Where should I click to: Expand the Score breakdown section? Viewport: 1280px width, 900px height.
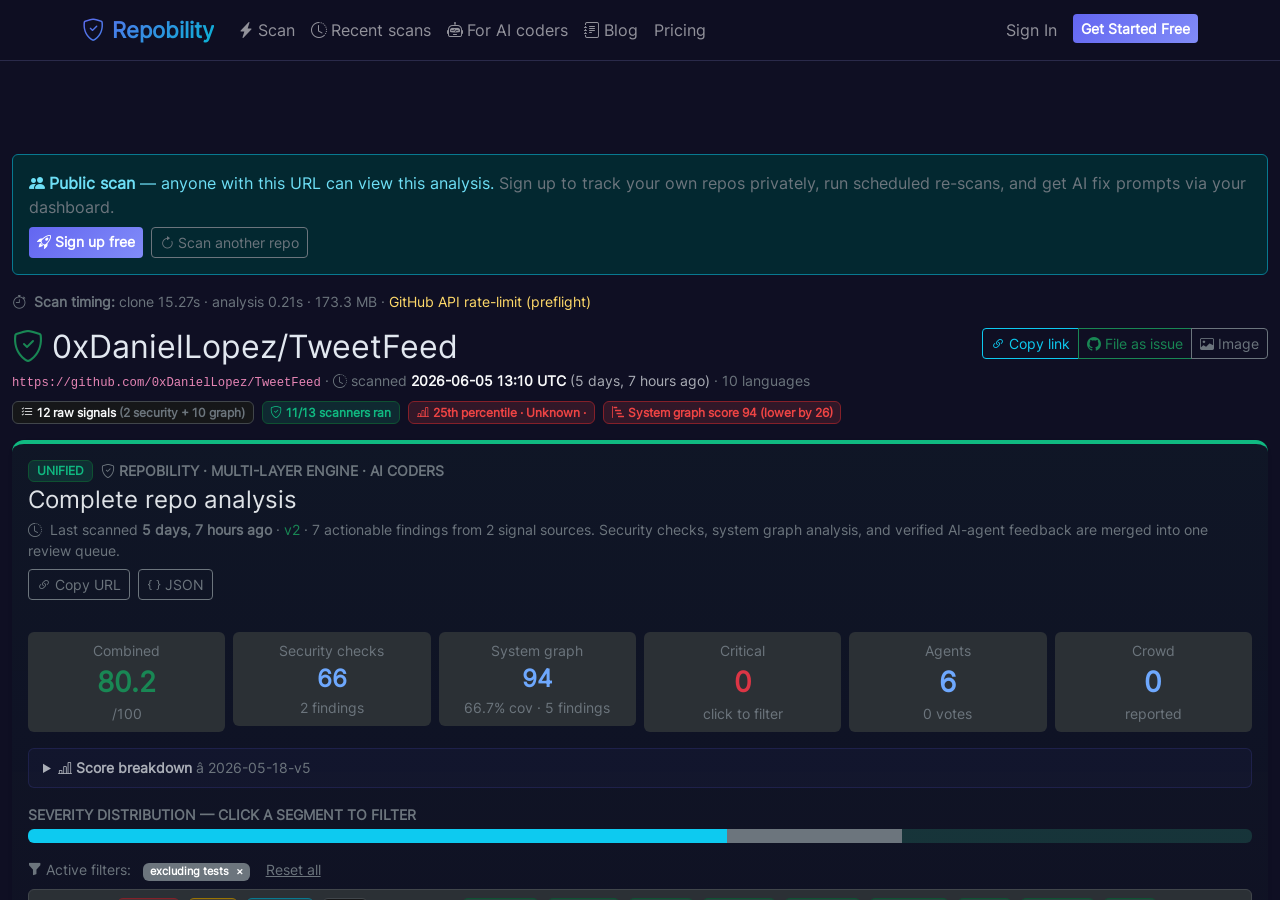[640, 768]
